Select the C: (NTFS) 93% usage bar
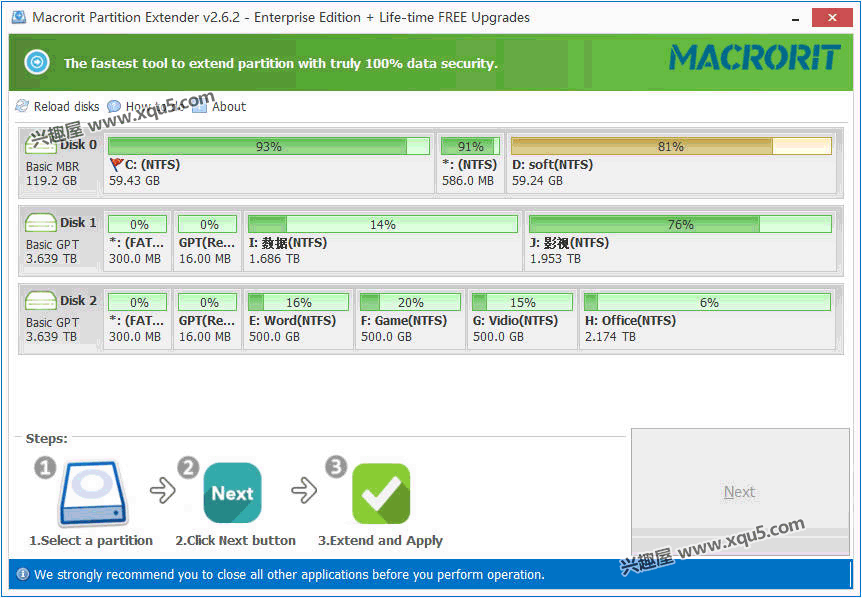The height and width of the screenshot is (598, 862). 269,146
